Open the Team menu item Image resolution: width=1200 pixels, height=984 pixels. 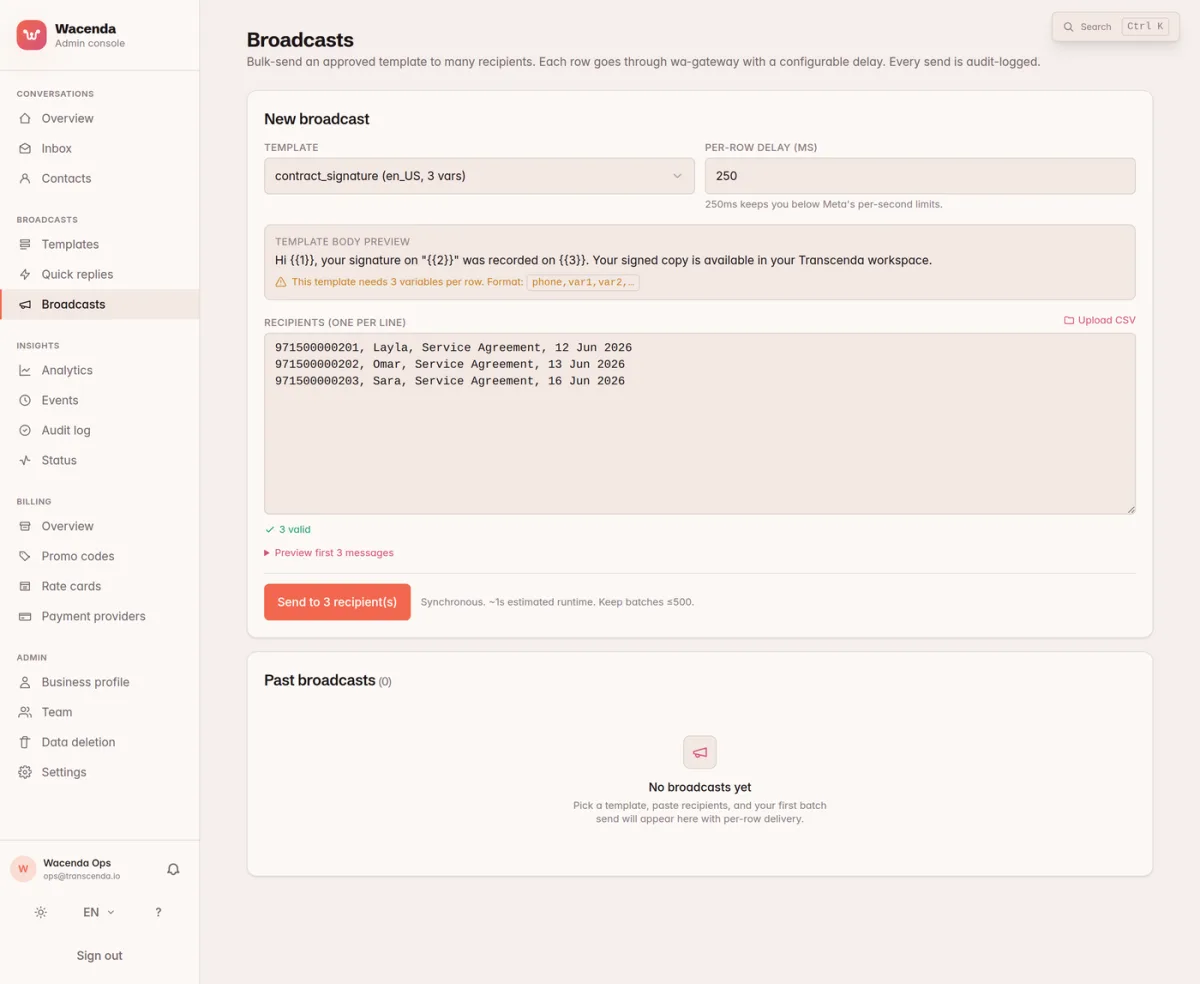(100, 712)
